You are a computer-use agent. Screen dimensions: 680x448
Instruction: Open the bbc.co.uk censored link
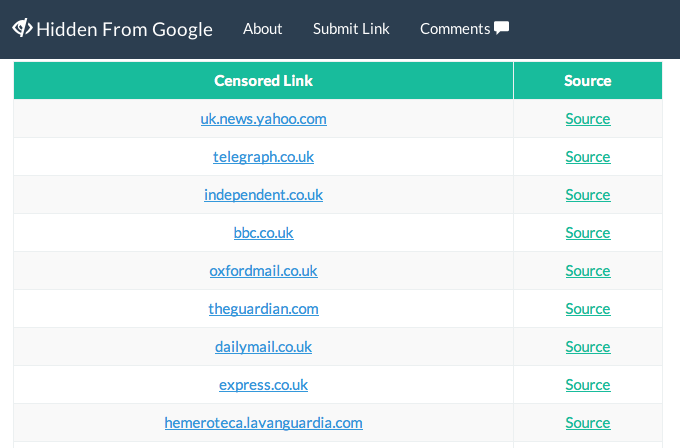pos(263,233)
